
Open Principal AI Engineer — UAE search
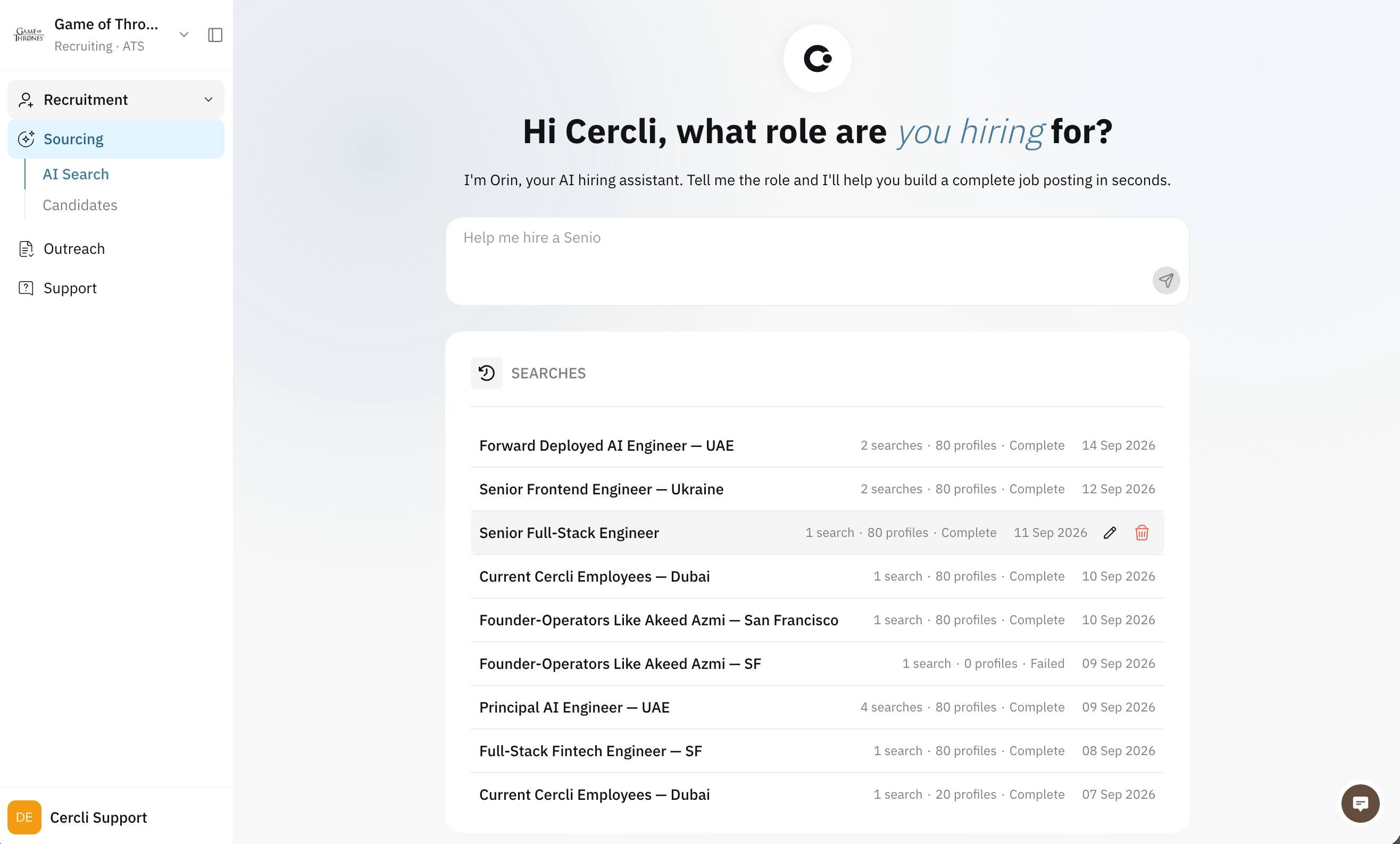(817, 707)
